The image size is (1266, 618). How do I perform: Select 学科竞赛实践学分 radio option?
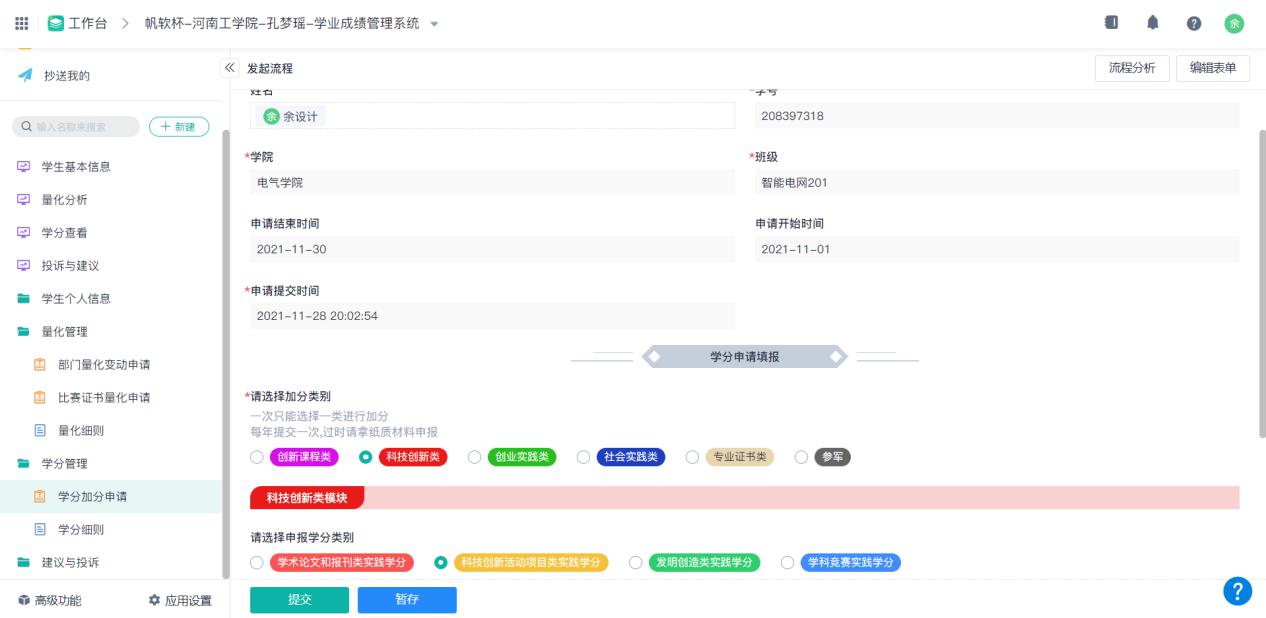[x=788, y=562]
